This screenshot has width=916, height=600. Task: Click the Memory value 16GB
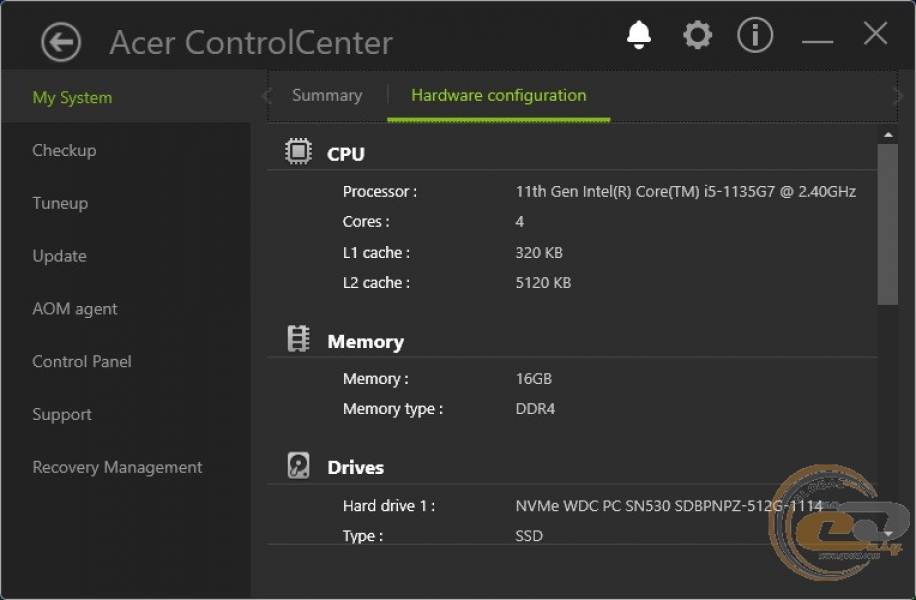coord(534,379)
